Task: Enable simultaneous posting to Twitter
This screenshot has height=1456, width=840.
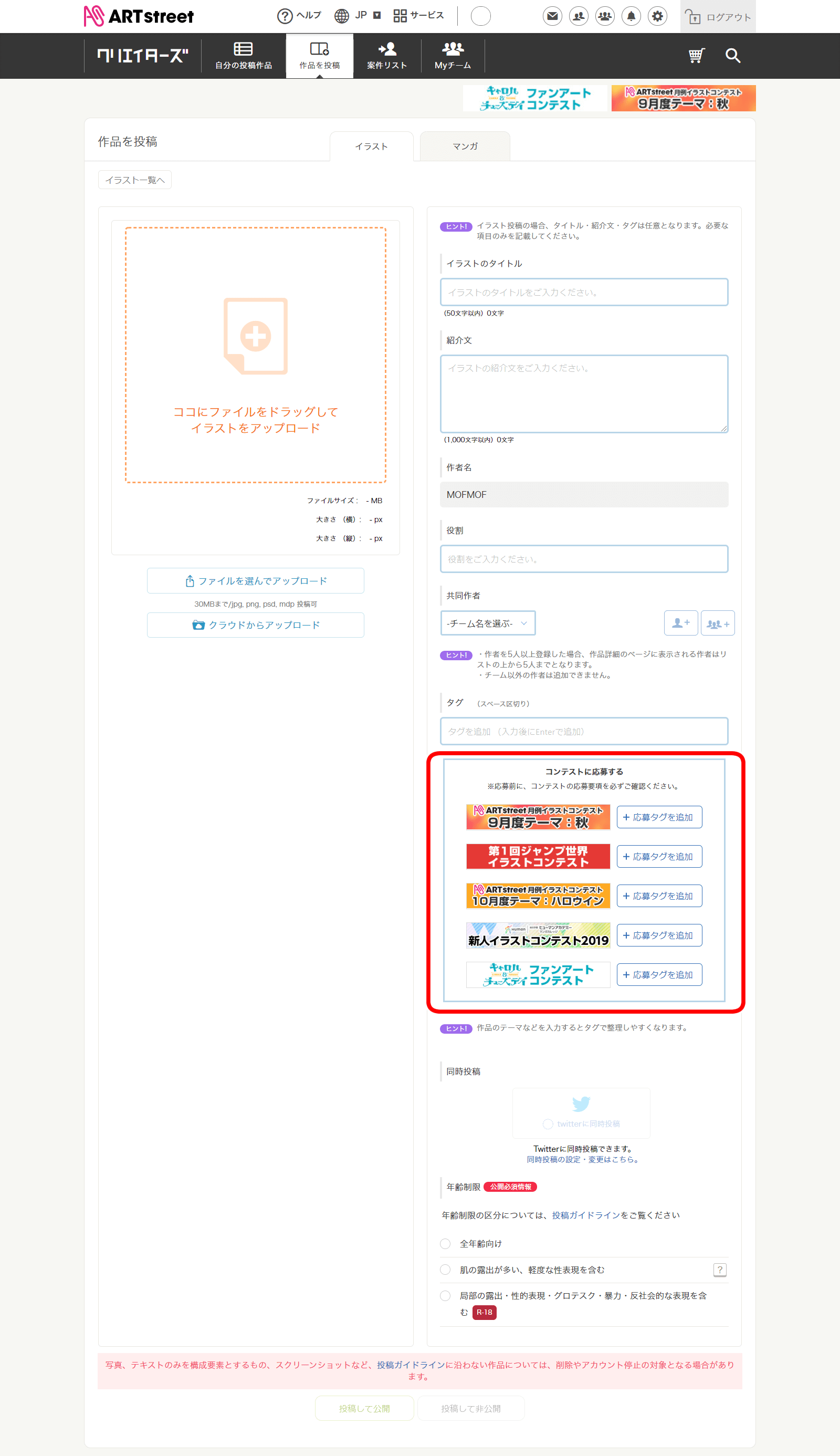Action: pyautogui.click(x=547, y=1124)
